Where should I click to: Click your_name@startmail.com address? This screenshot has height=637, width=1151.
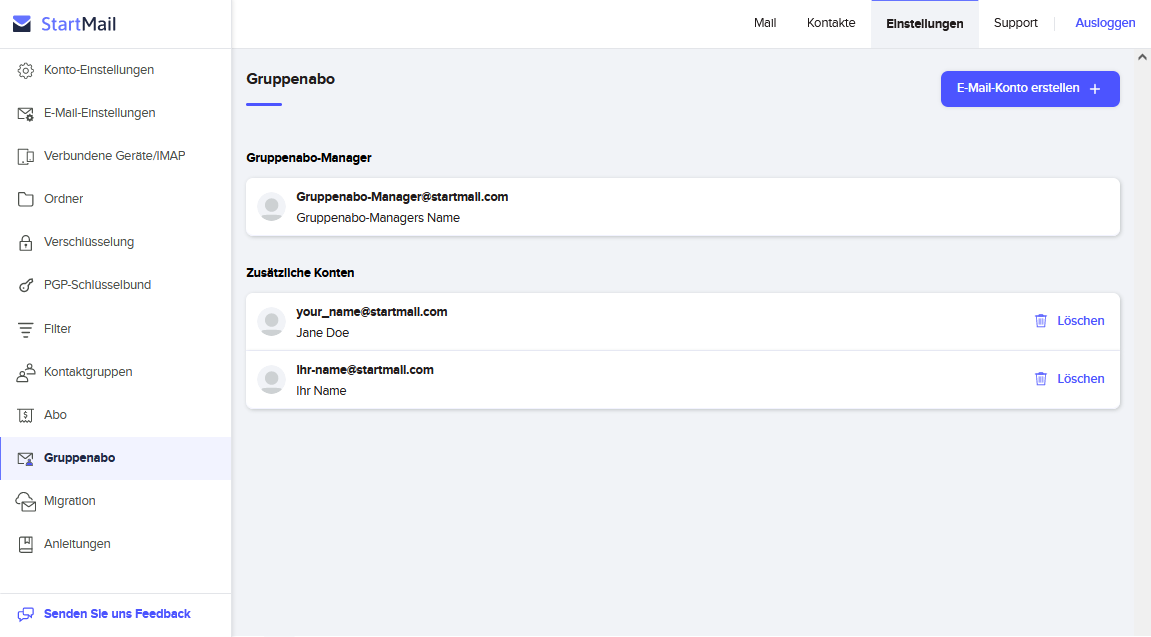coord(371,312)
